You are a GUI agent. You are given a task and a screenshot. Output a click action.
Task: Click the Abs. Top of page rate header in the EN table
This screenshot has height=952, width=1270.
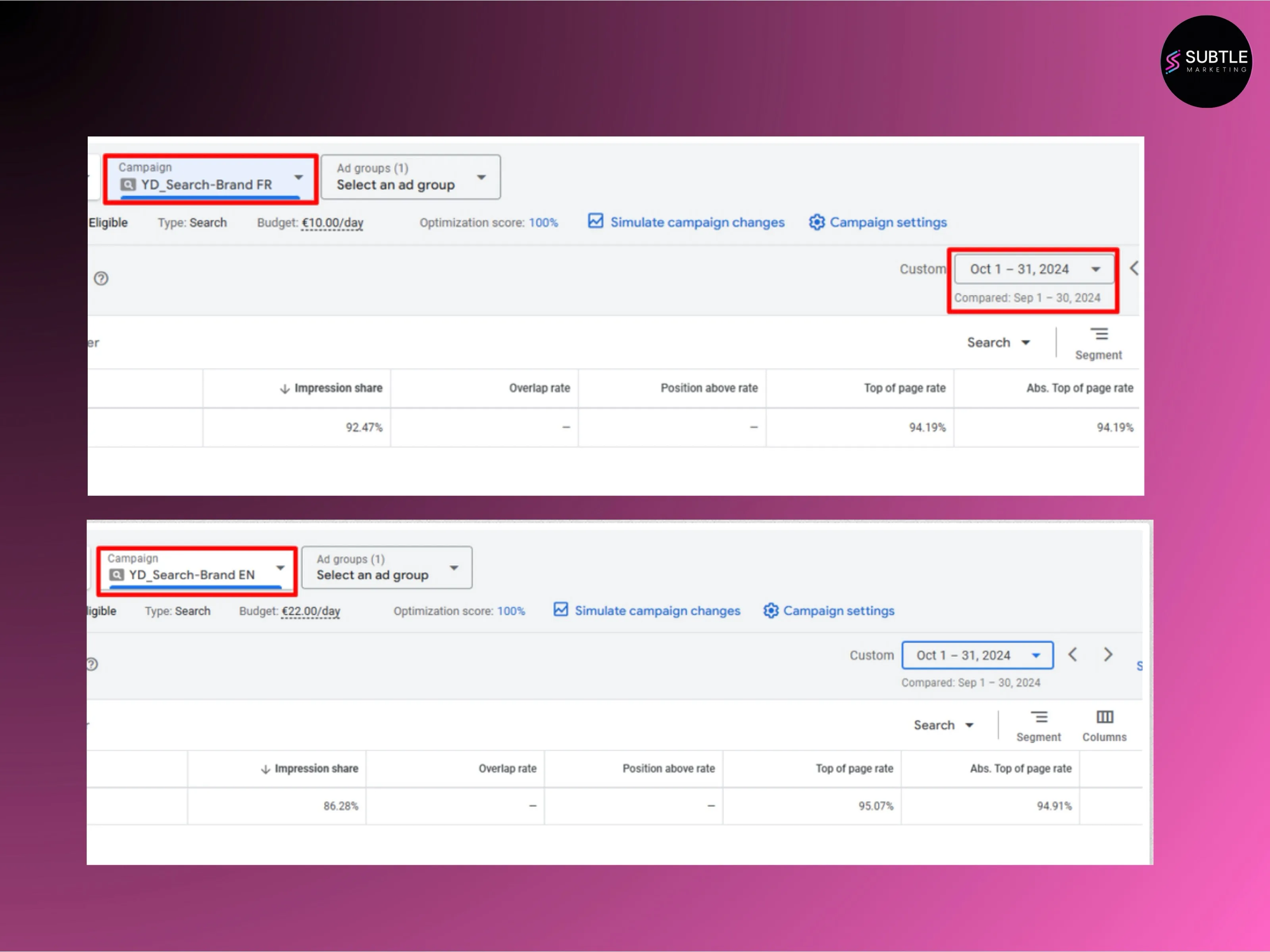click(1020, 769)
